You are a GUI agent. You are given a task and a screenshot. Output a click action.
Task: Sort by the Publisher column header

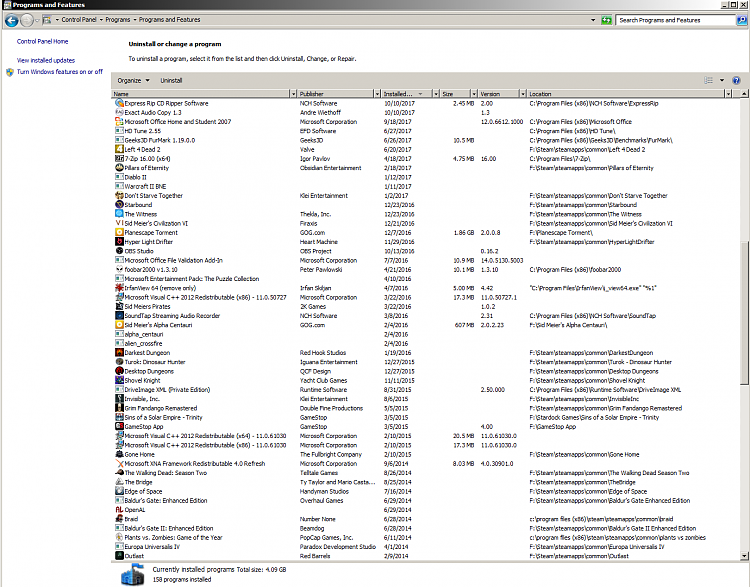[x=335, y=94]
